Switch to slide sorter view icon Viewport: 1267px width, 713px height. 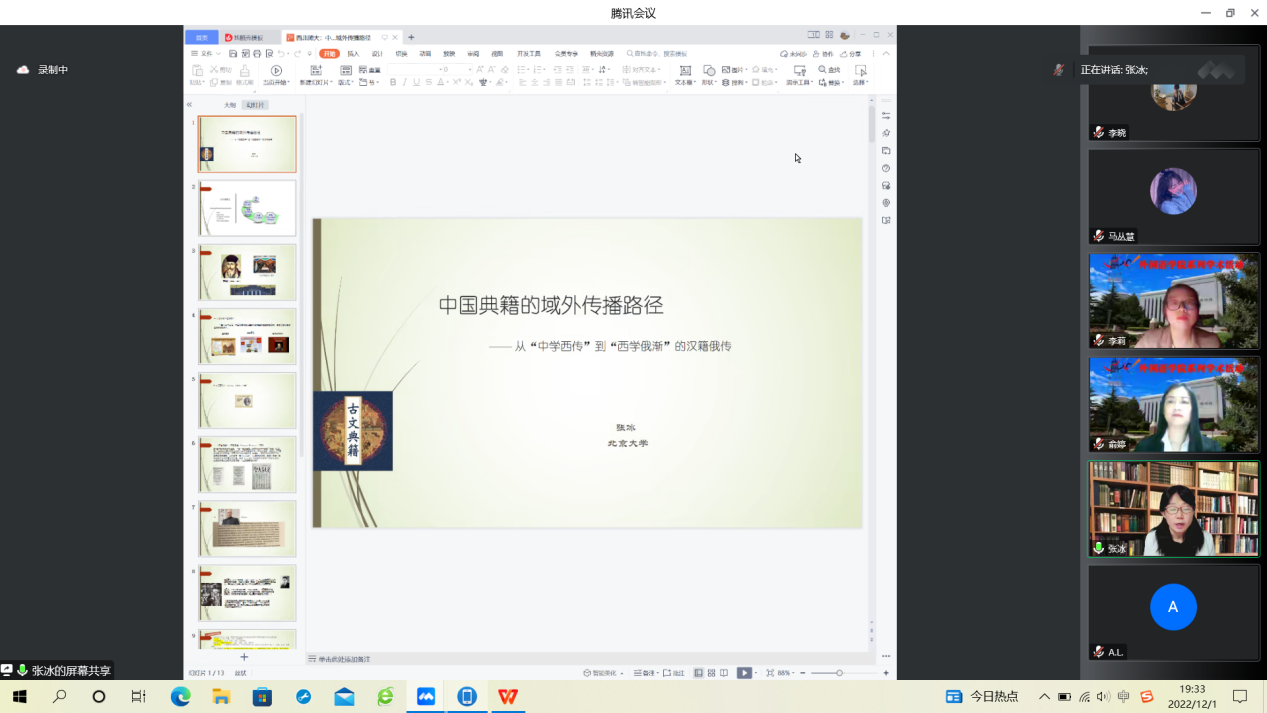point(711,673)
